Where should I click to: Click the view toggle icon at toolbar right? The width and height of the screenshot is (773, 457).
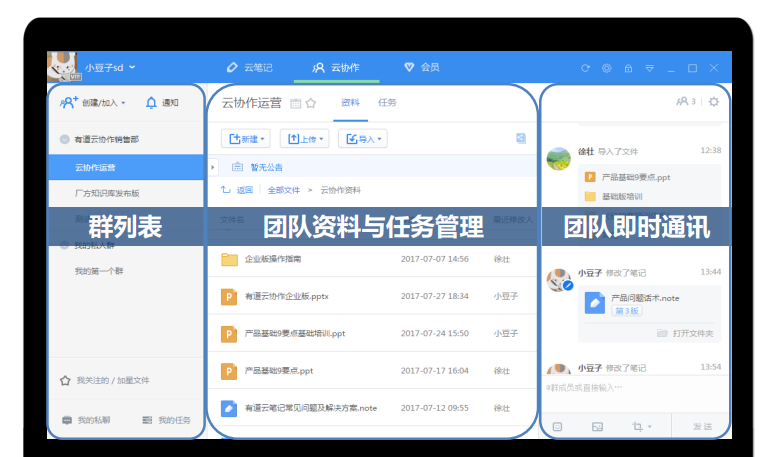[521, 139]
